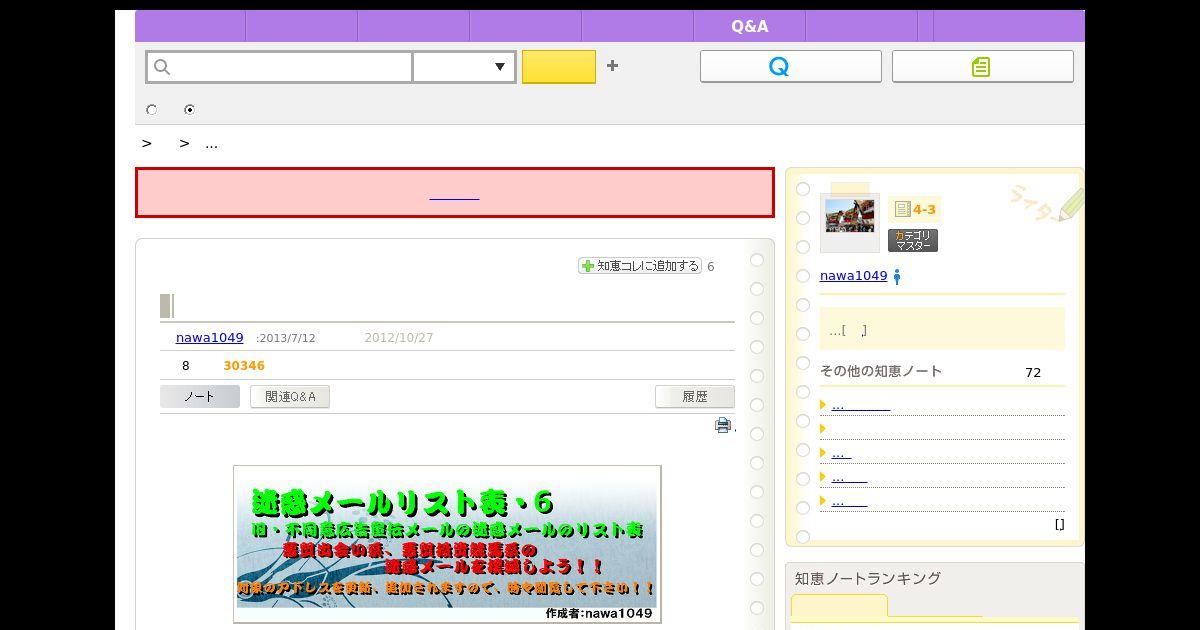Click the 知恵ノートランキング heading
This screenshot has height=630, width=1200.
[868, 578]
